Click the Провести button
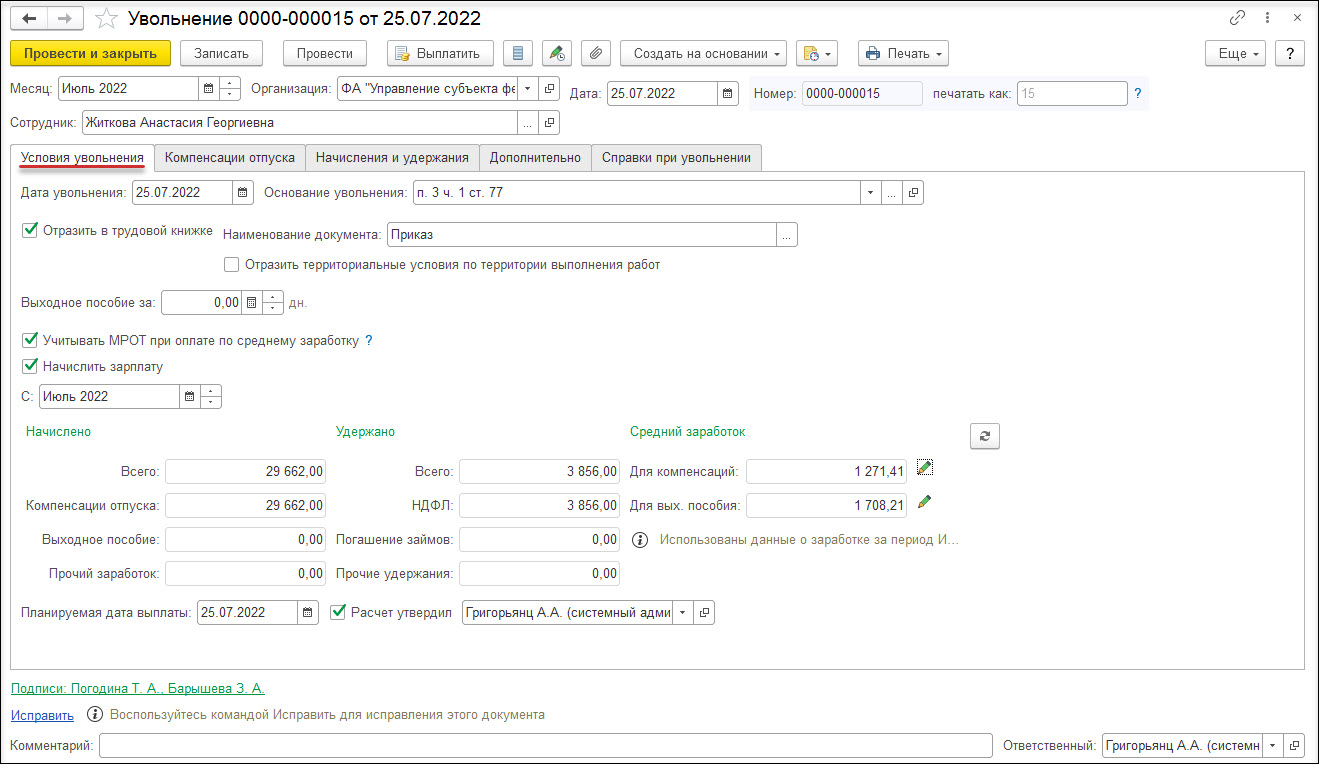This screenshot has height=764, width=1319. [325, 53]
